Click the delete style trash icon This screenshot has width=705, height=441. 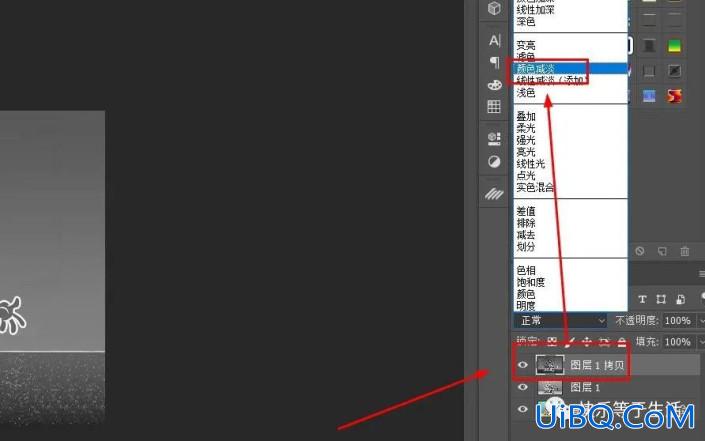[x=685, y=251]
